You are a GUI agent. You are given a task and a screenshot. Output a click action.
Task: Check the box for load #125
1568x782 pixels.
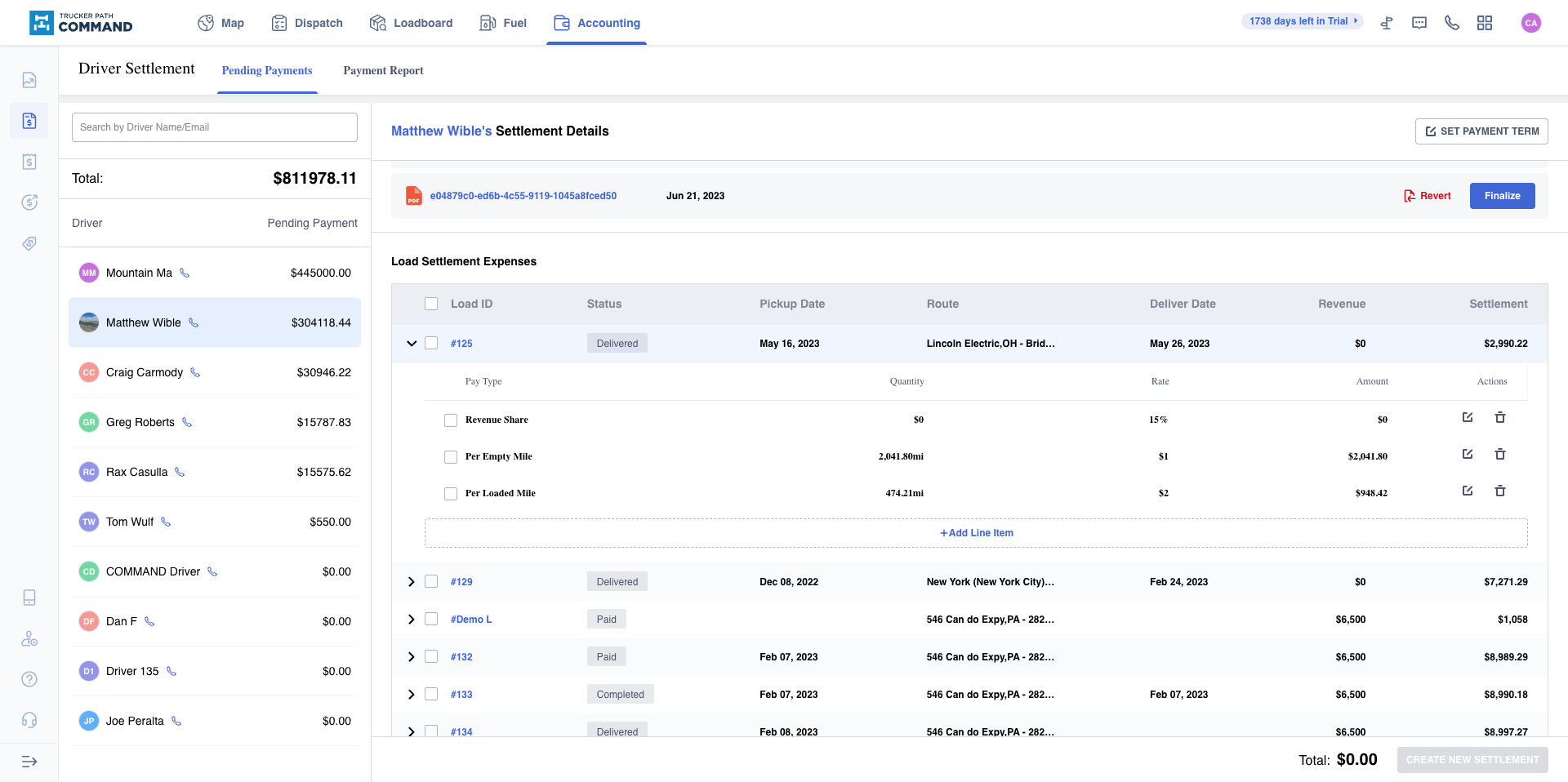click(431, 344)
